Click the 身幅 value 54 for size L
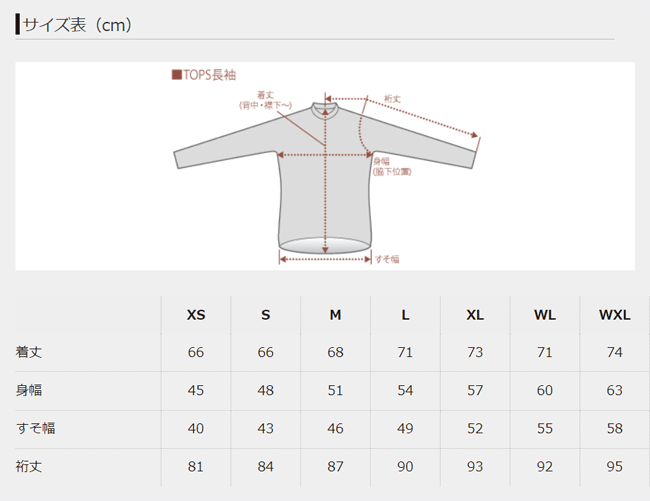Viewport: 650px width, 501px height. point(405,391)
